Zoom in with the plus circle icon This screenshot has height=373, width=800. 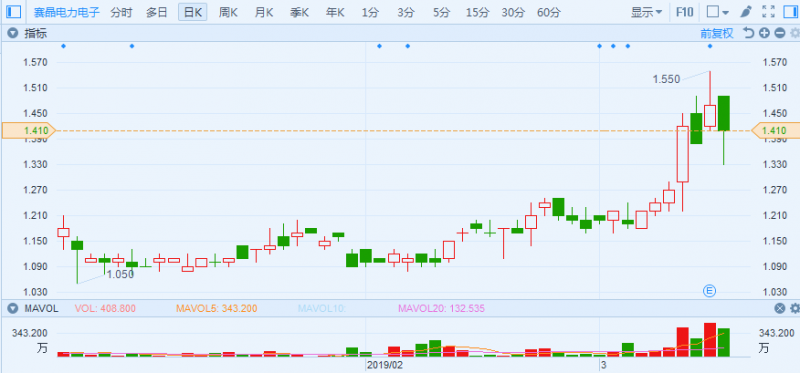764,34
